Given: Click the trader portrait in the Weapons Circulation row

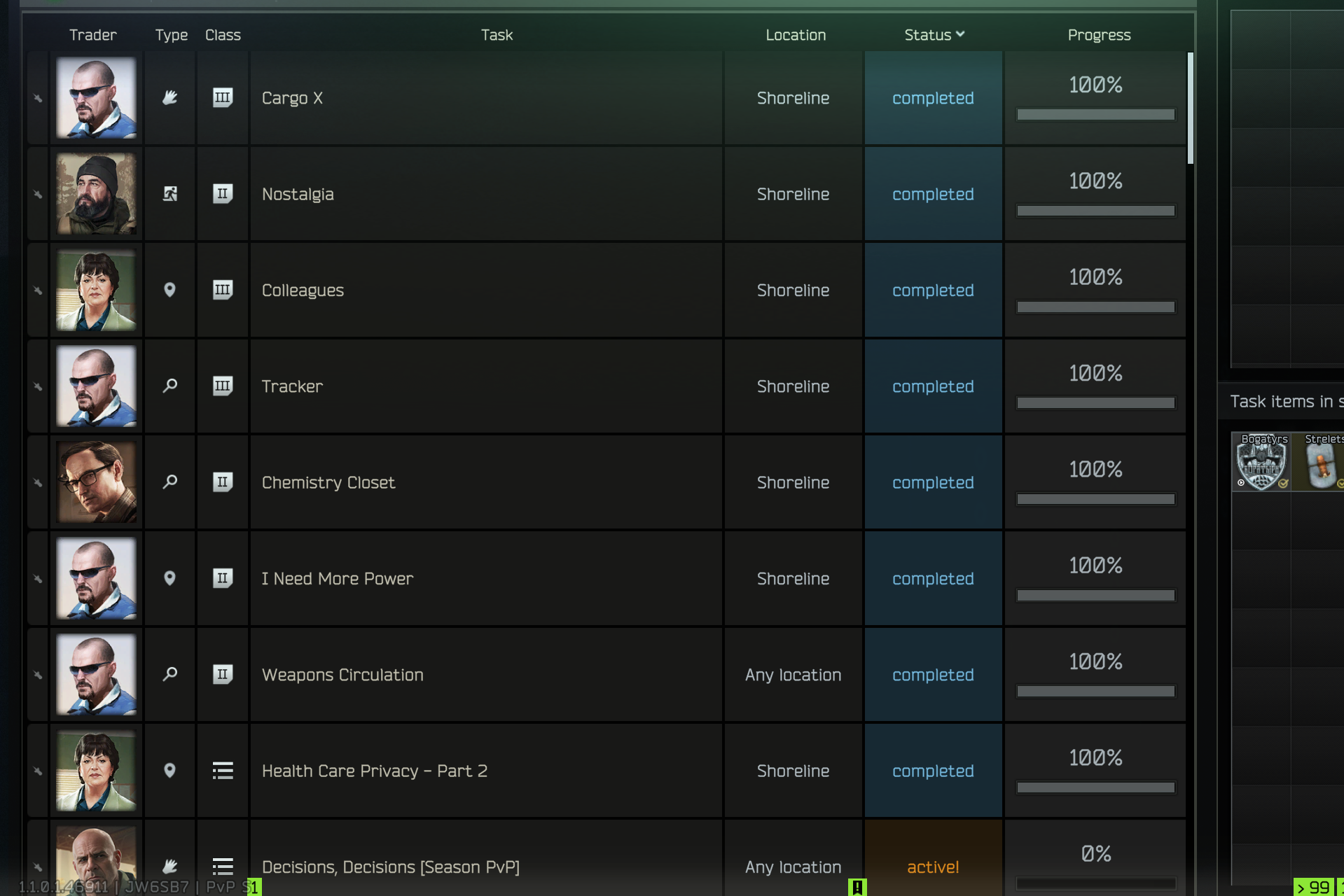Looking at the screenshot, I should point(96,675).
